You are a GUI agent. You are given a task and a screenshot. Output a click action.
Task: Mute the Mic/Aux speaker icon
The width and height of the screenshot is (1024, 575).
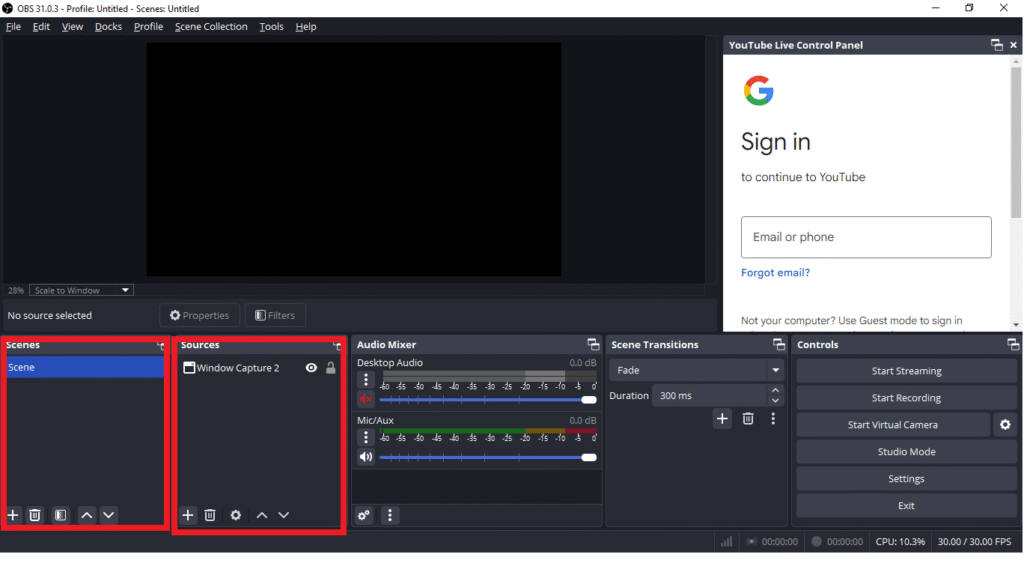click(x=366, y=457)
